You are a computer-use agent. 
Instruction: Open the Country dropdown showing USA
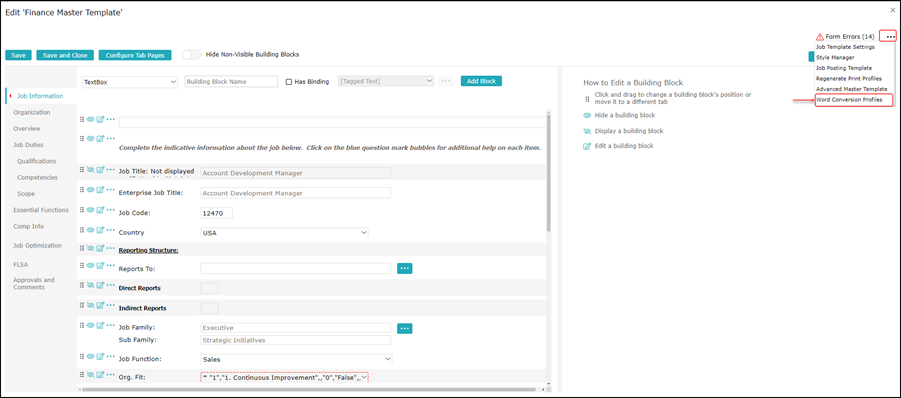tap(284, 233)
